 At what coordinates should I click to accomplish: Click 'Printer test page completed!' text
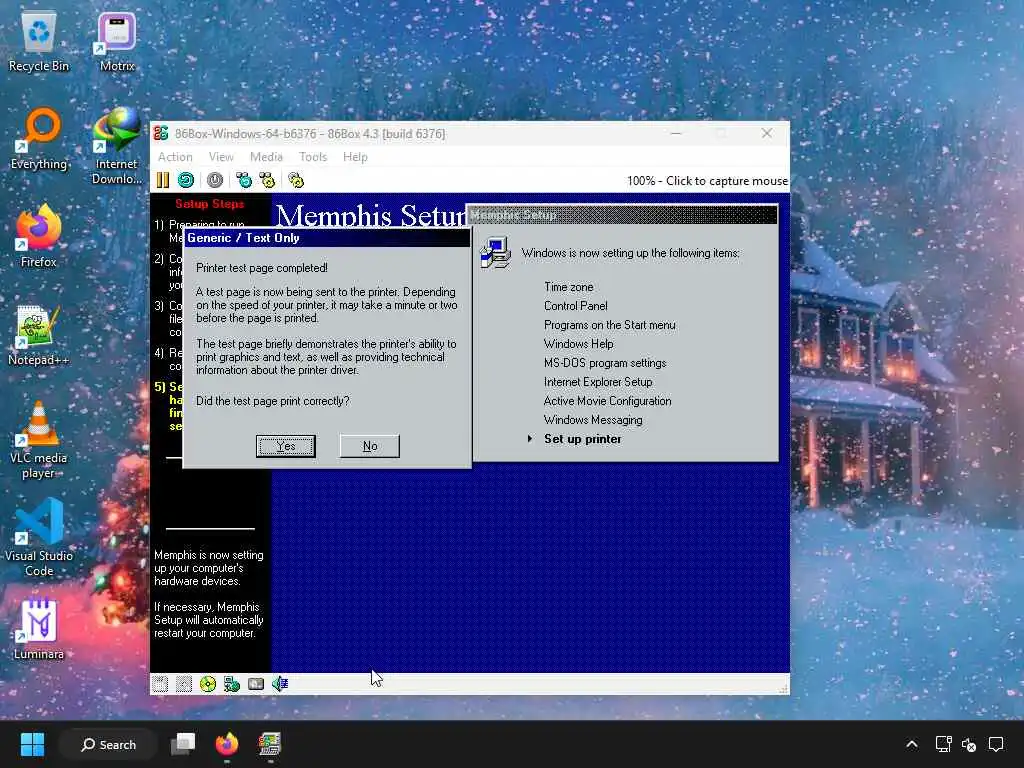tap(262, 268)
